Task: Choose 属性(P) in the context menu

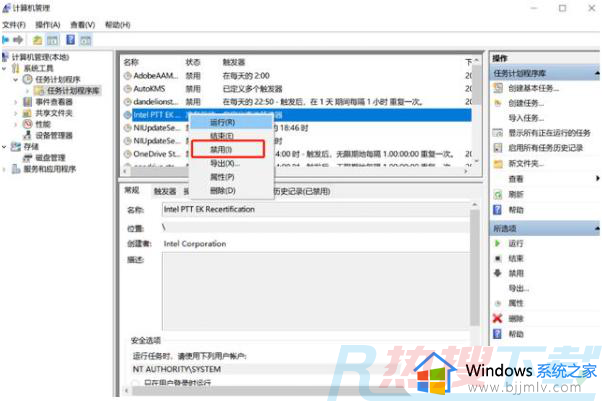Action: coord(232,177)
